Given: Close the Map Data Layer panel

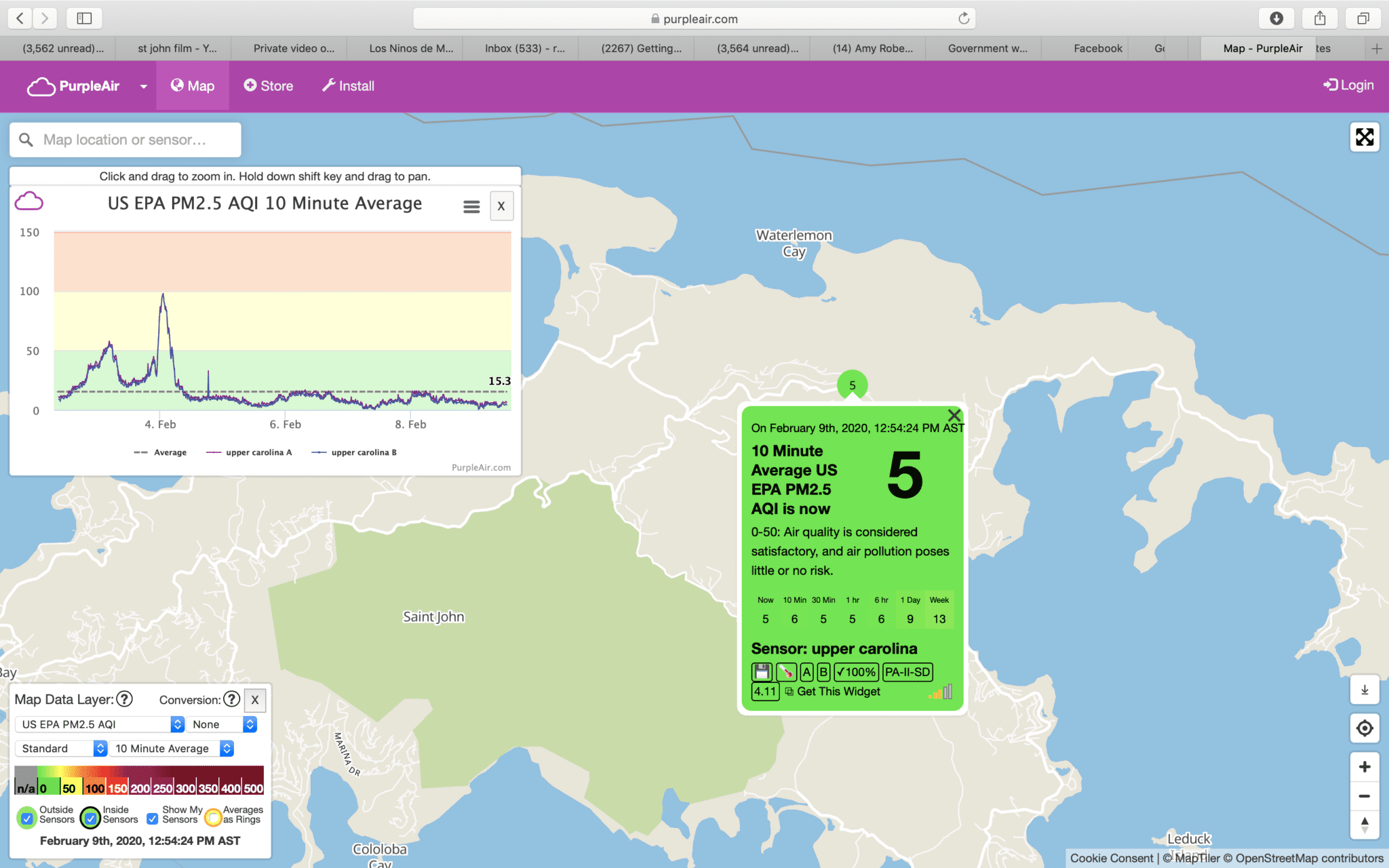Looking at the screenshot, I should pyautogui.click(x=255, y=700).
